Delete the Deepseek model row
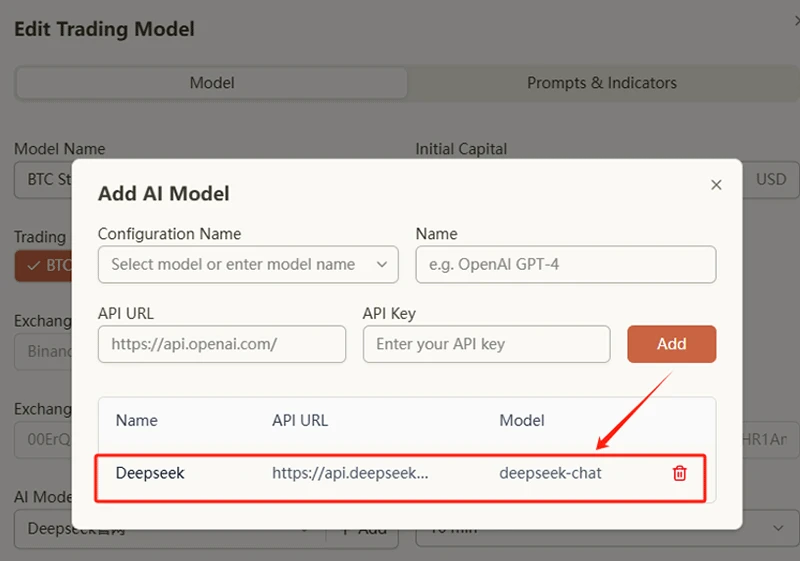Viewport: 800px width, 561px height. [x=680, y=473]
